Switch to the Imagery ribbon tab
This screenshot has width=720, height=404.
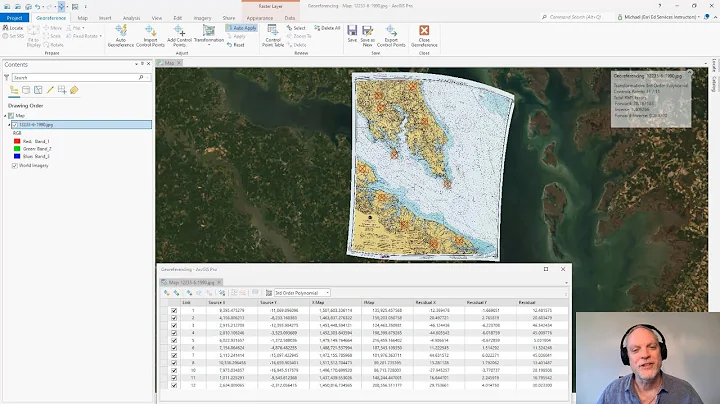(202, 18)
